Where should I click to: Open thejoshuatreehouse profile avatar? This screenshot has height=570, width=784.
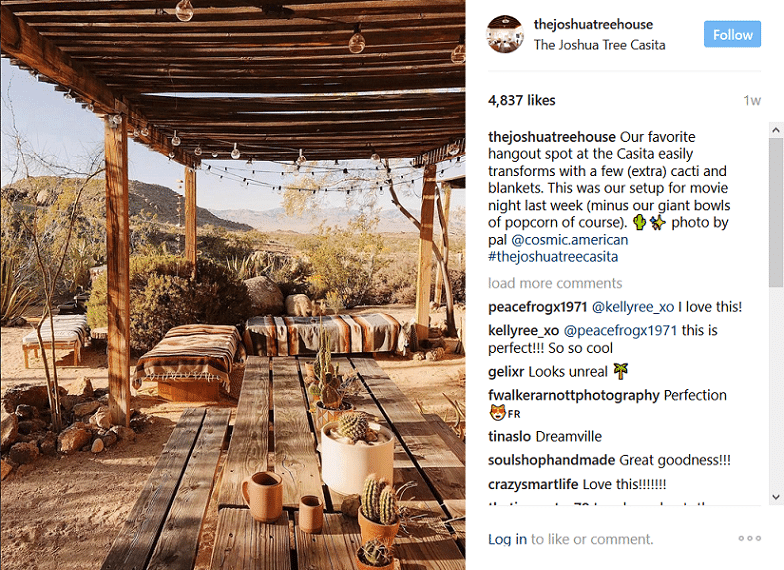(x=506, y=34)
